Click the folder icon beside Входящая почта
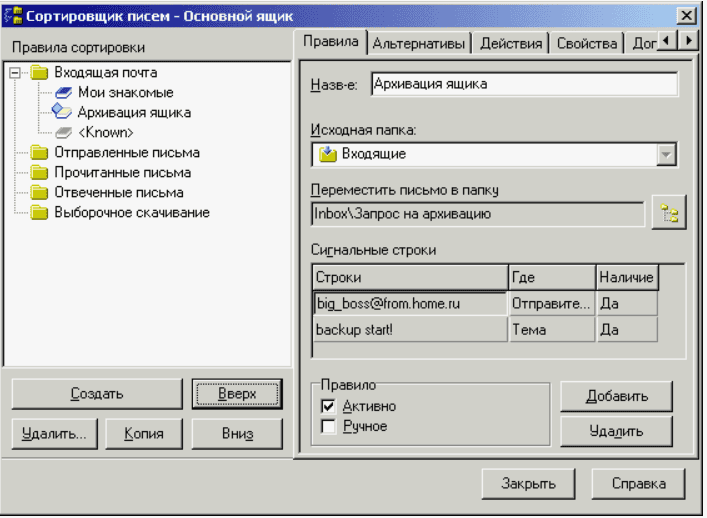The width and height of the screenshot is (707, 518). tap(39, 73)
